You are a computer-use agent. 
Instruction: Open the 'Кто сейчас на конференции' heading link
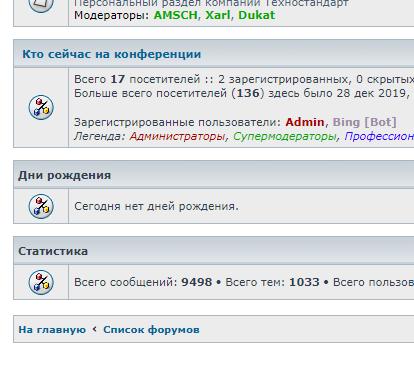(112, 54)
